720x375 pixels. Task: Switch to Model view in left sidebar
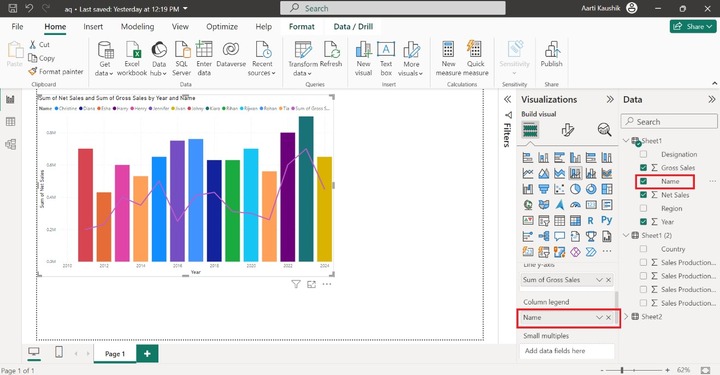click(x=10, y=144)
